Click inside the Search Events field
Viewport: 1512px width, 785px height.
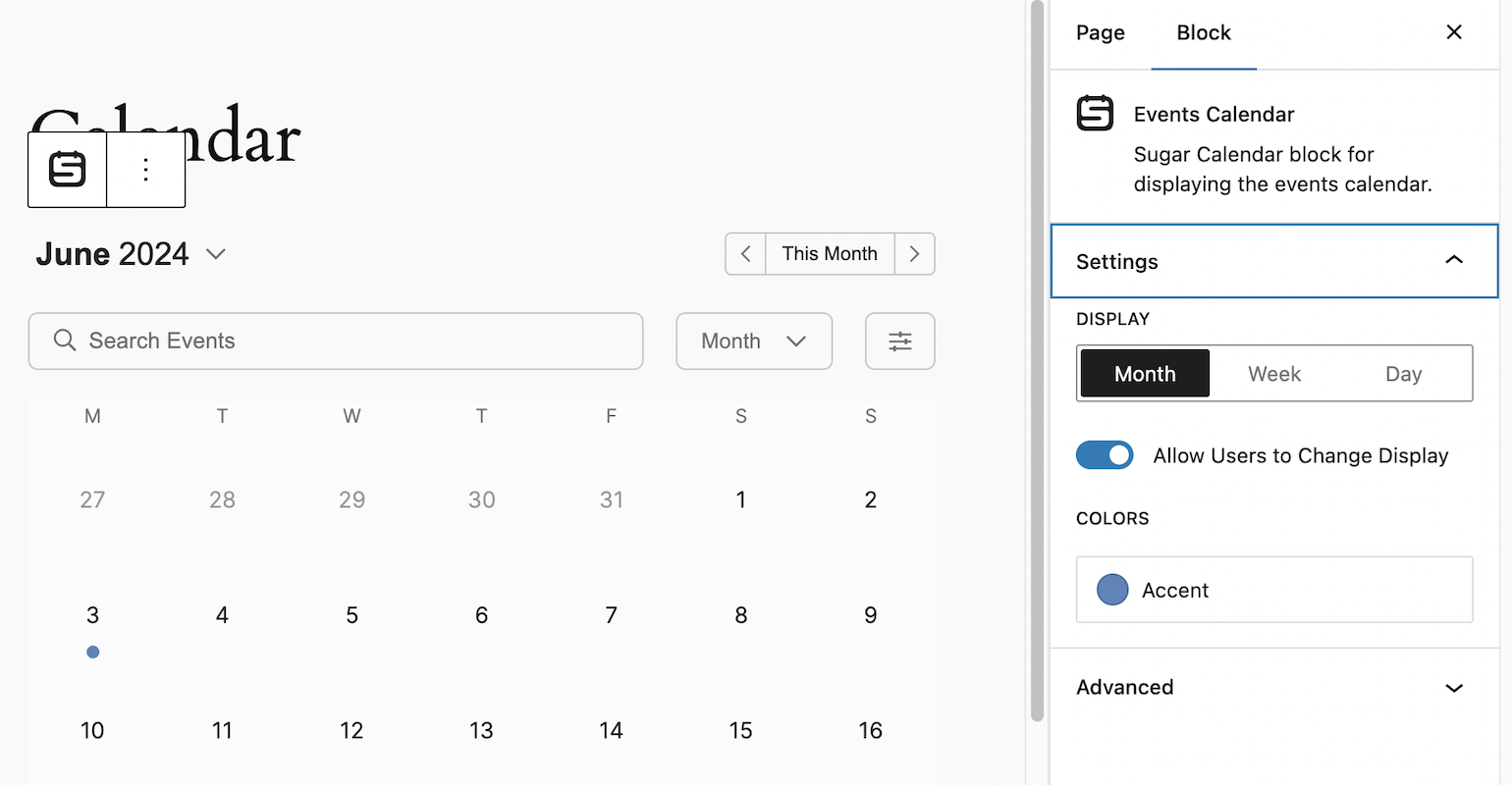pyautogui.click(x=336, y=340)
